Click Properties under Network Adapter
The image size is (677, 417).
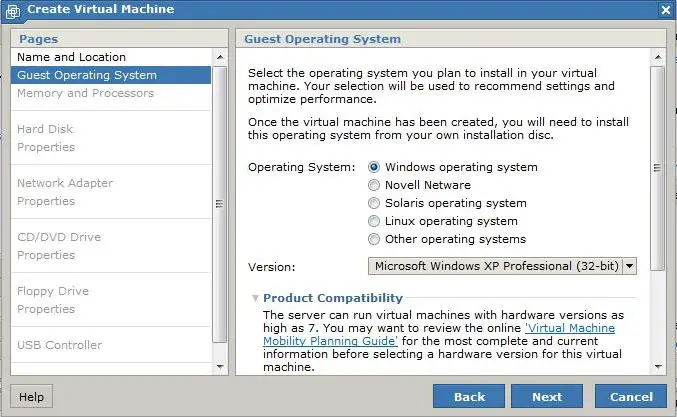46,201
